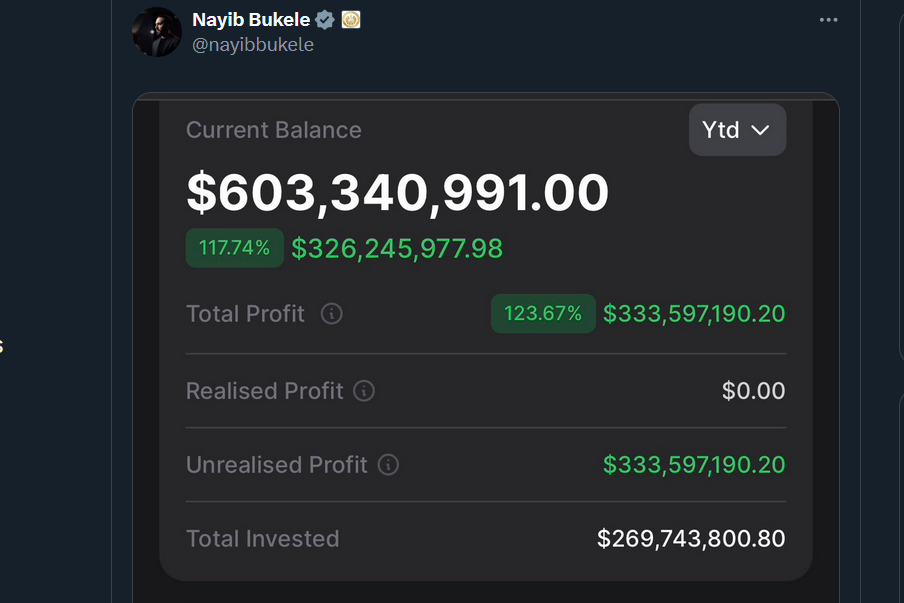Open Nayib Bukele's profile avatar
Viewport: 904px width, 603px height.
click(x=157, y=32)
